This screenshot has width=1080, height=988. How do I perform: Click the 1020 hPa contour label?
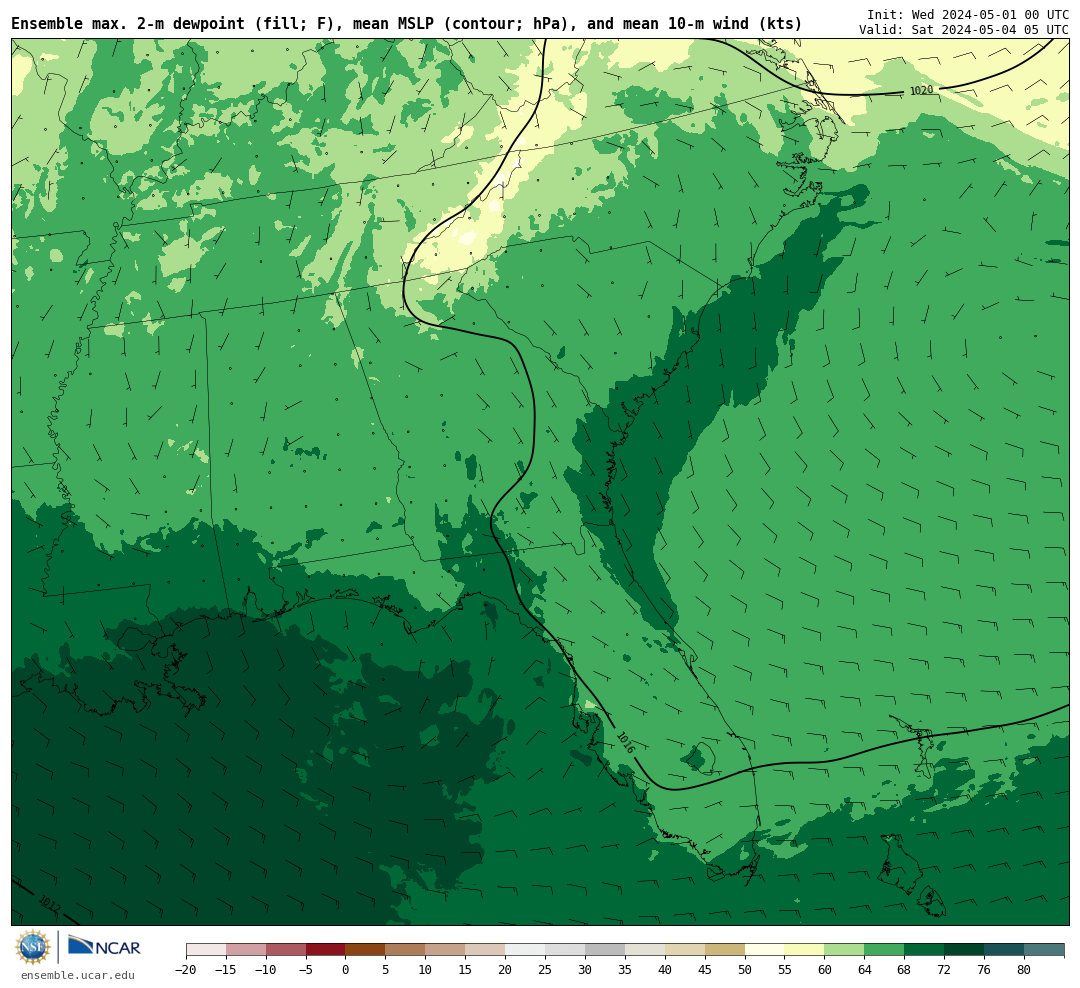coord(921,90)
